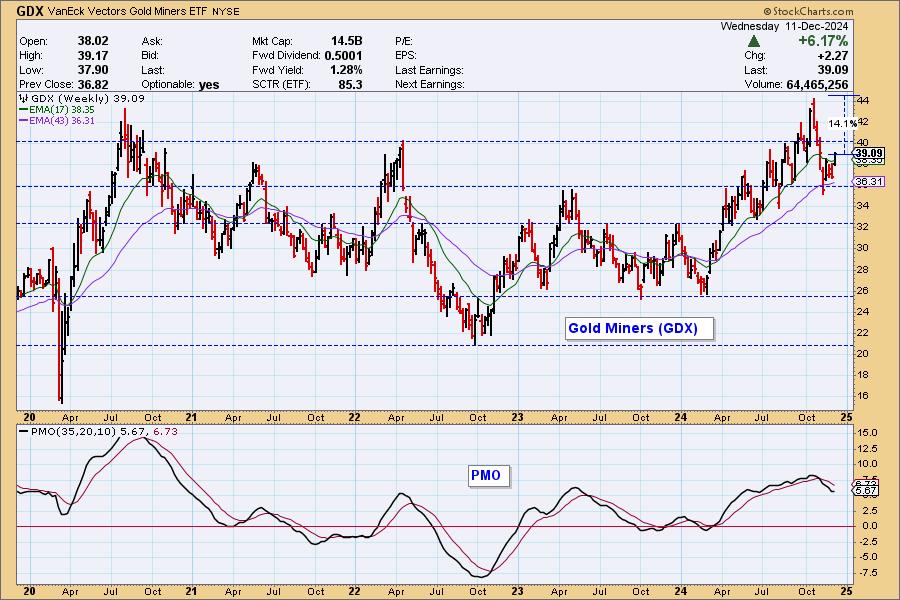Image resolution: width=900 pixels, height=600 pixels.
Task: Click the 'Next Earnings:' label
Action: click(429, 84)
